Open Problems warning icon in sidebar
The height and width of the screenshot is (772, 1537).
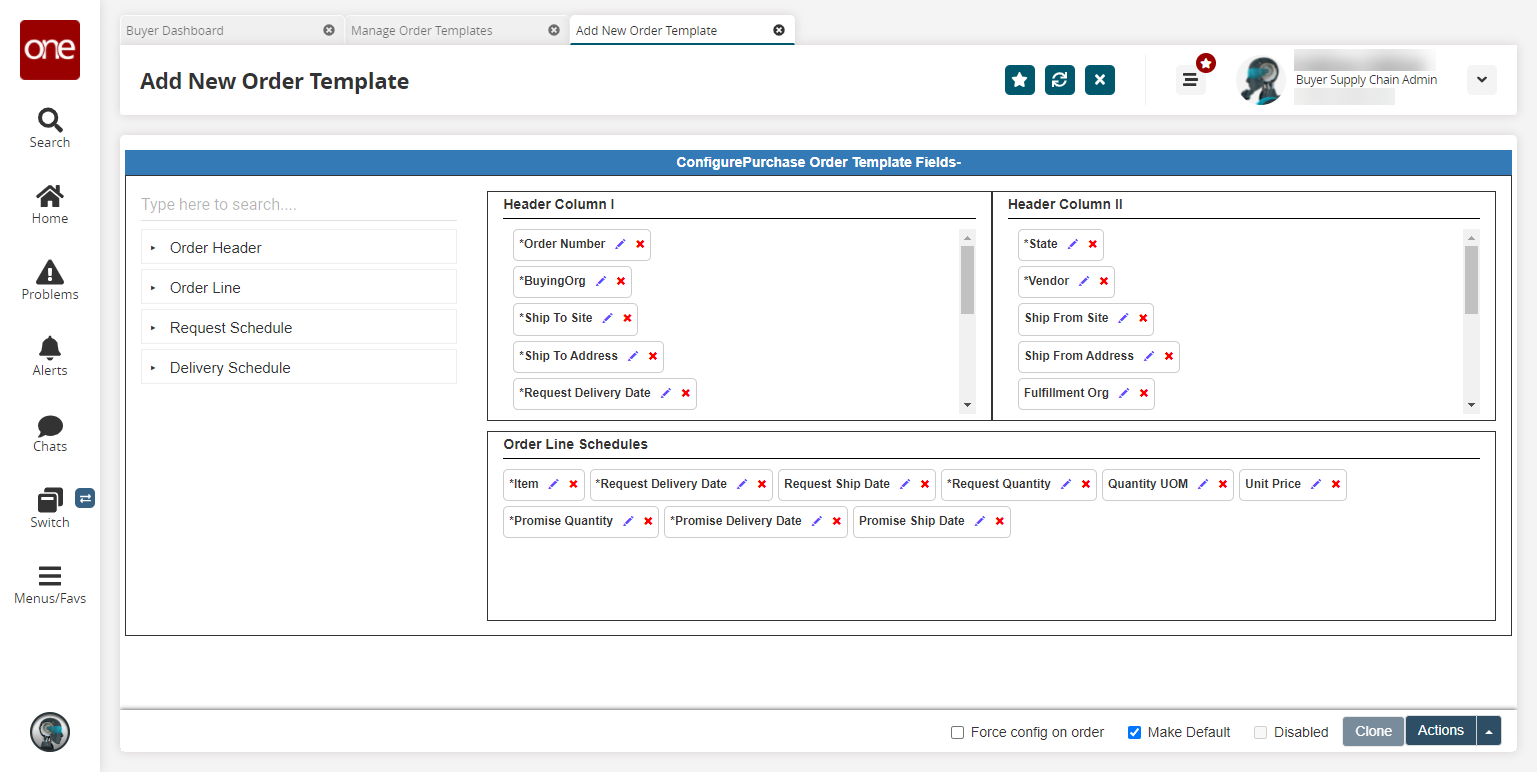pos(49,280)
